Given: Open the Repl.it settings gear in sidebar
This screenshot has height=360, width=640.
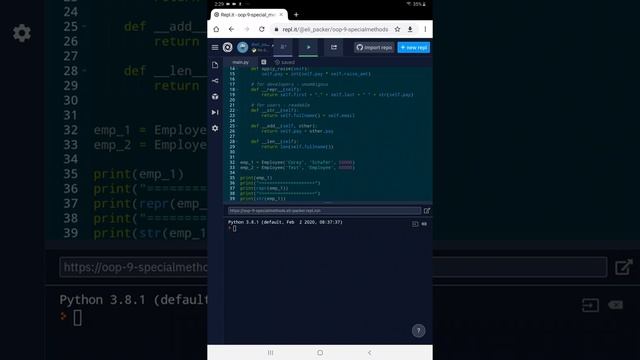Looking at the screenshot, I should click(215, 128).
